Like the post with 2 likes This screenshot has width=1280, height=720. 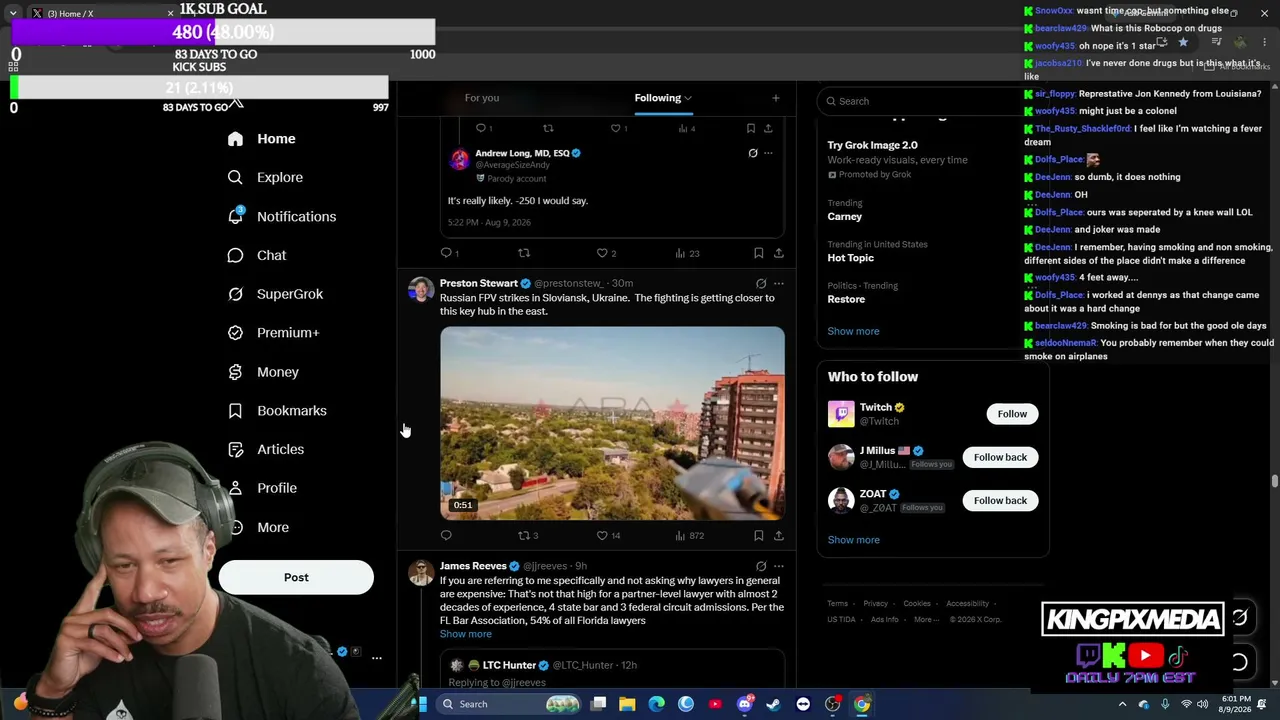(602, 254)
